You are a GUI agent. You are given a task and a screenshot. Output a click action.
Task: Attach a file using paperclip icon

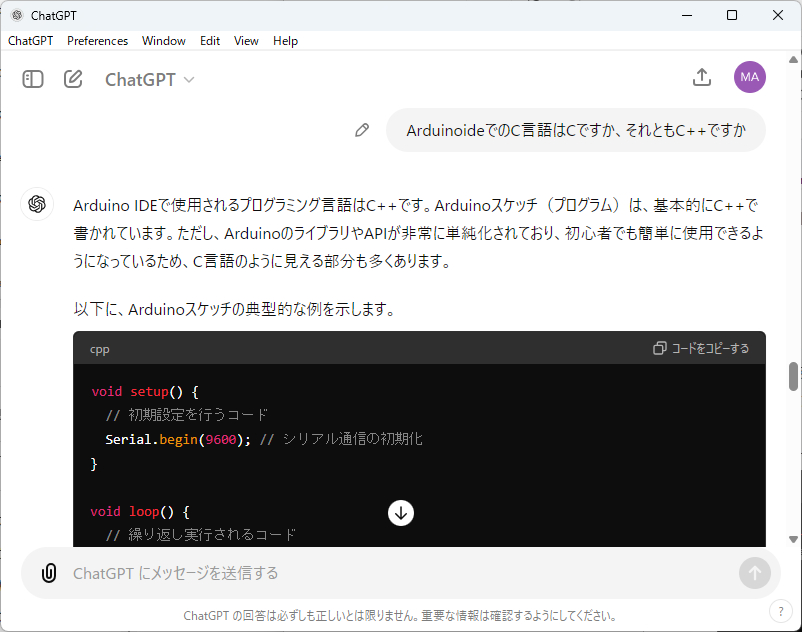pos(48,573)
